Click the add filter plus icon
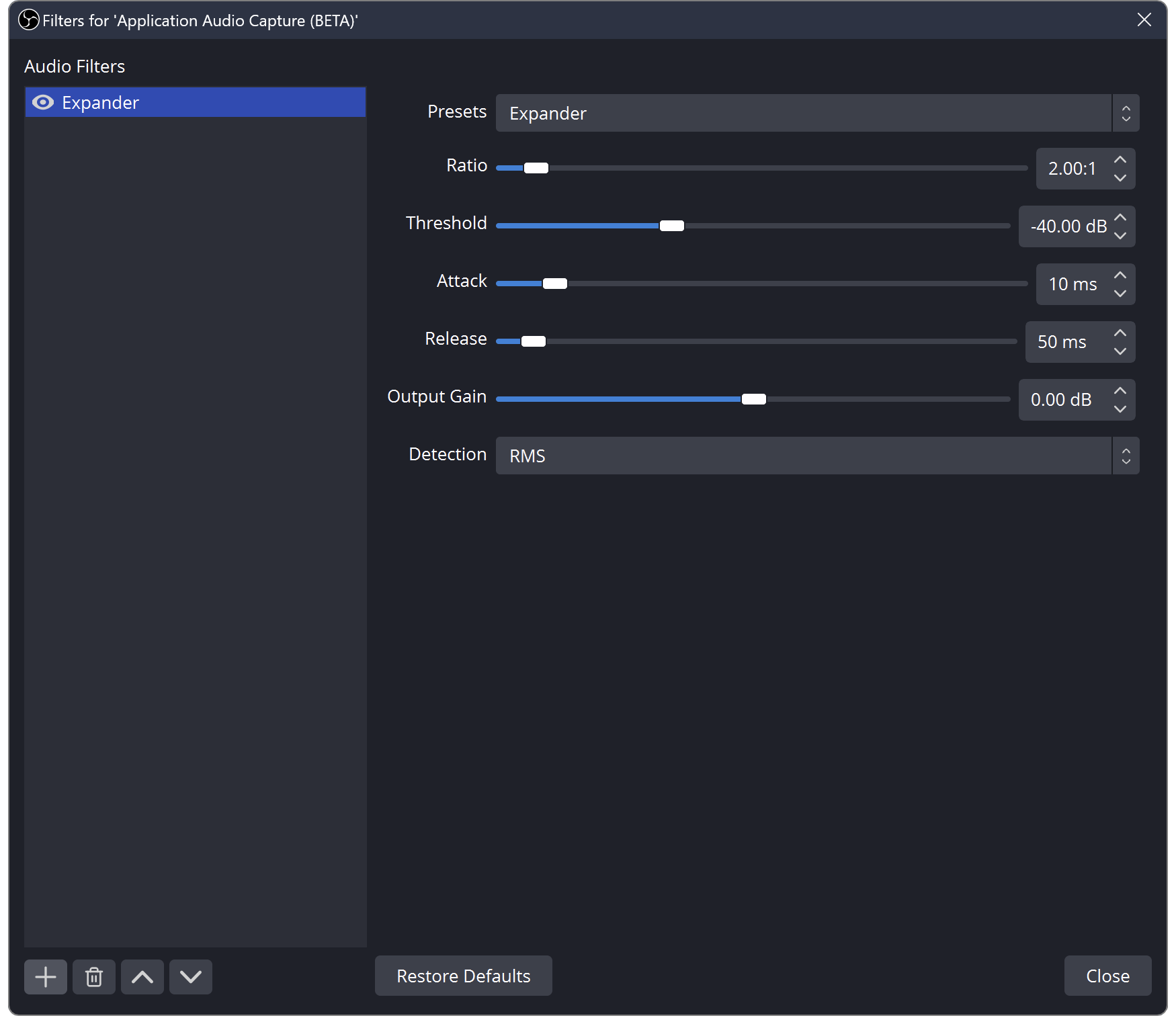This screenshot has width=1176, height=1024. point(46,976)
